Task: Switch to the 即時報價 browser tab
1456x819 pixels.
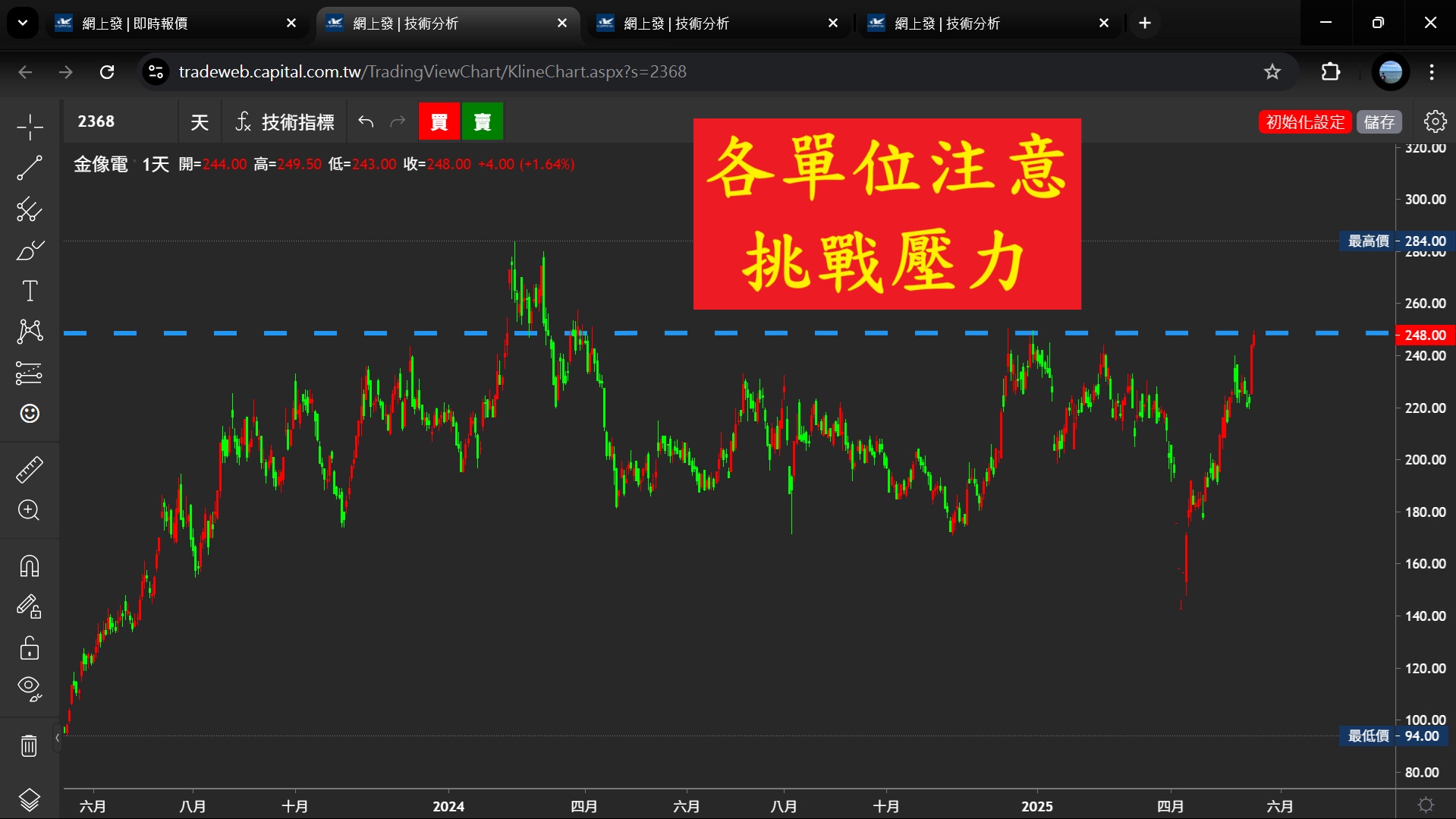Action: pos(177,24)
